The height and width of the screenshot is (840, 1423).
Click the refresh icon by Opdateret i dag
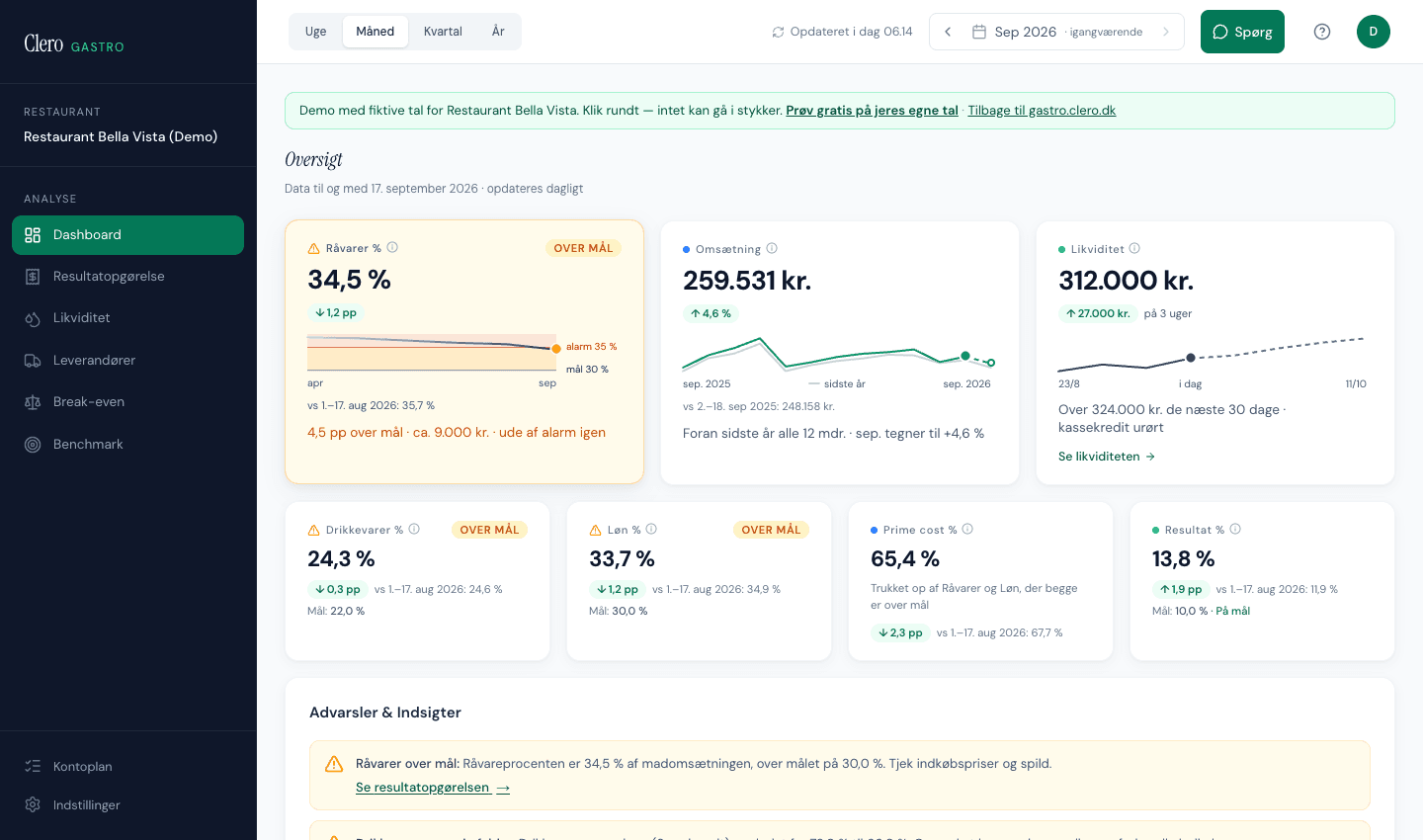click(x=779, y=32)
